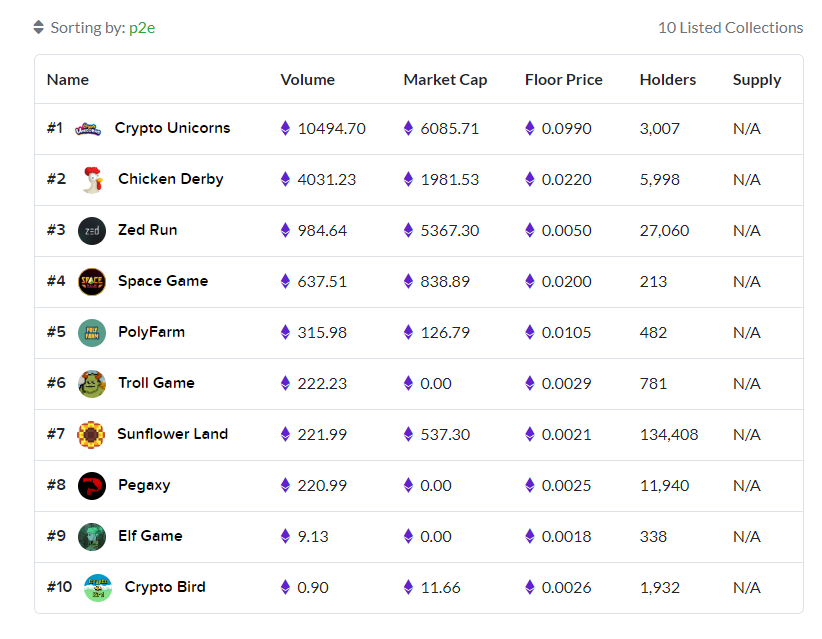The width and height of the screenshot is (822, 639).
Task: Click the Zed Run logo icon
Action: (92, 231)
